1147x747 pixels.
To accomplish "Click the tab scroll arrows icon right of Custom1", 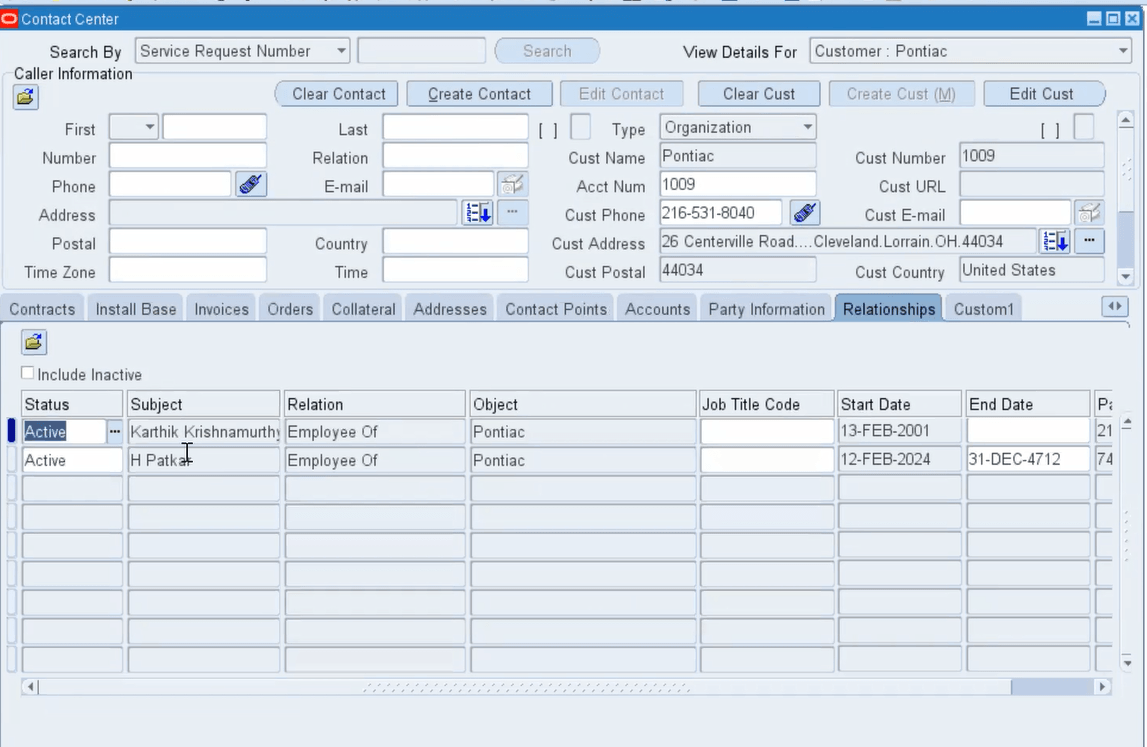I will pyautogui.click(x=1115, y=307).
